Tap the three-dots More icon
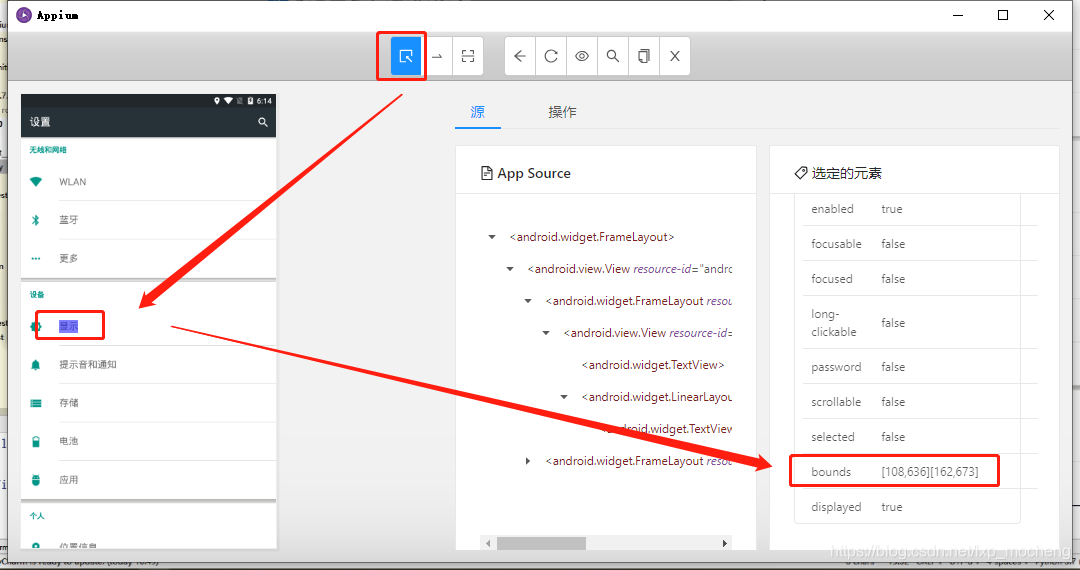 click(x=36, y=259)
